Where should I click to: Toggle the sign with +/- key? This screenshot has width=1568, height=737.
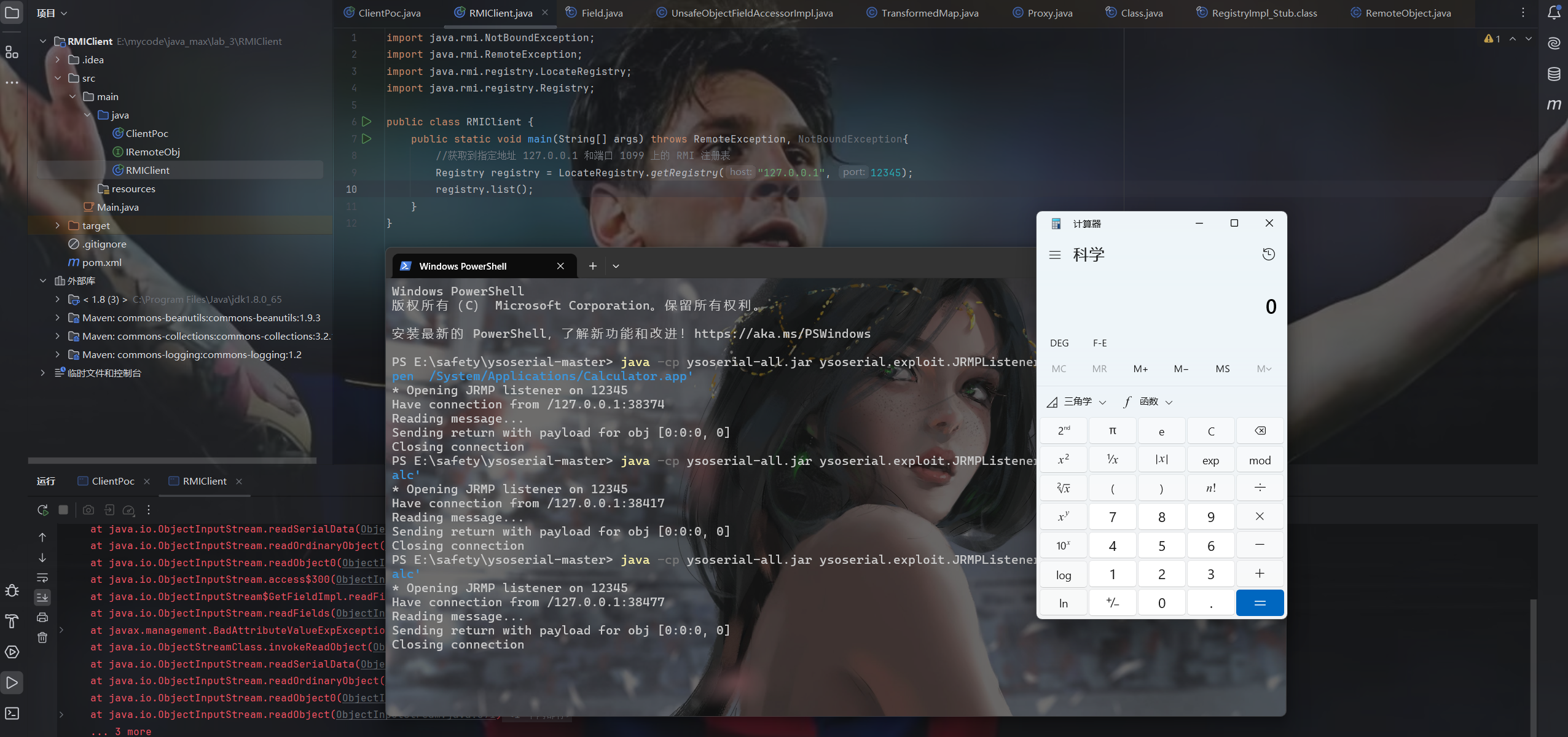pos(1113,602)
